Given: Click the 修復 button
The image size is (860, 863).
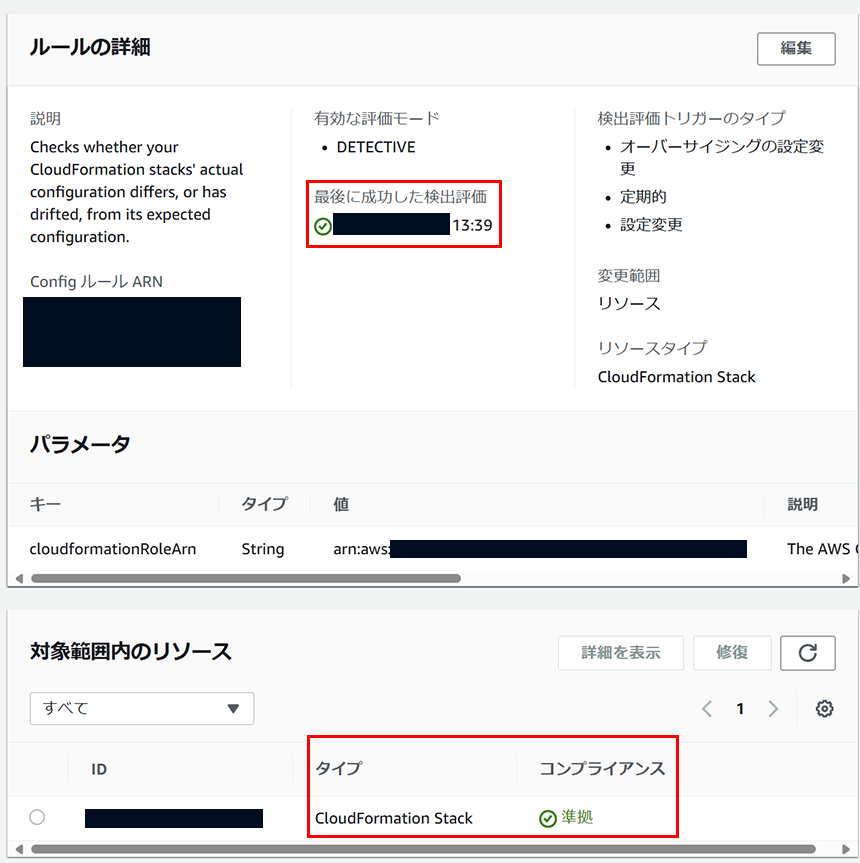Looking at the screenshot, I should pyautogui.click(x=732, y=653).
